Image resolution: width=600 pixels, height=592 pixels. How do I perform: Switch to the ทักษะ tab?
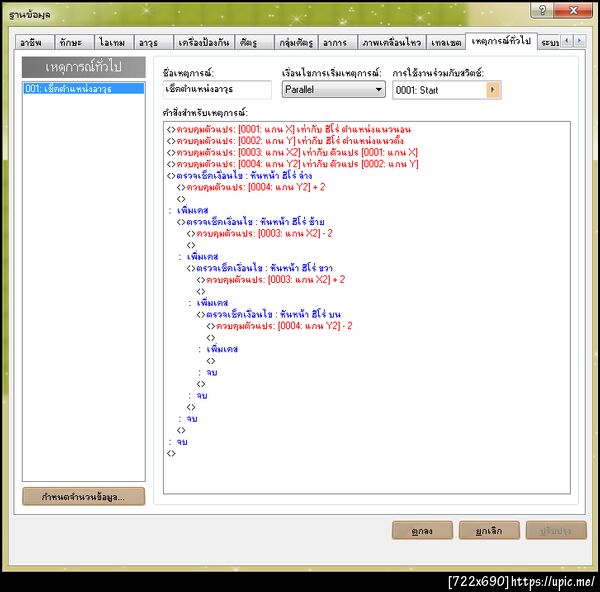(x=74, y=42)
